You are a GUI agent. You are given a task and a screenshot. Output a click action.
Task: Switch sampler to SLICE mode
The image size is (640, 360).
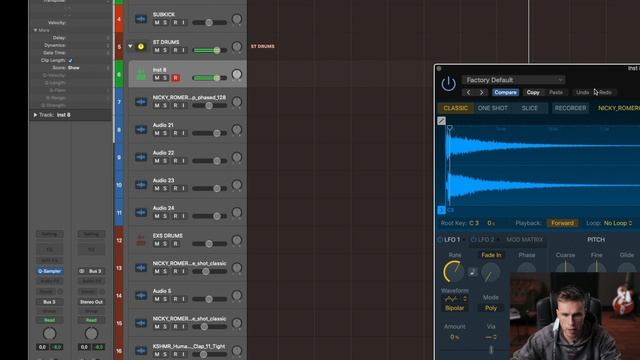(530, 108)
